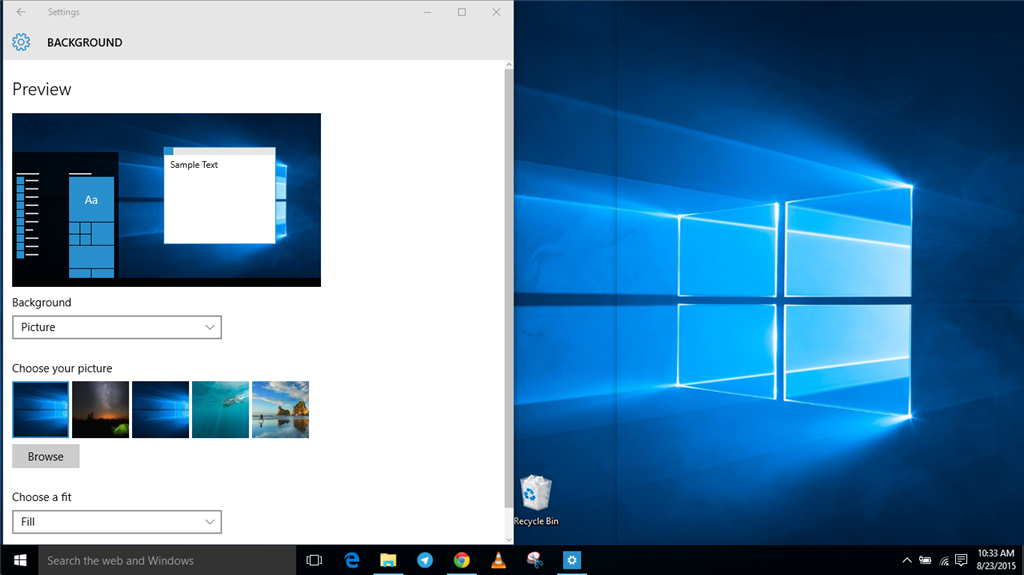Click the Browse button
The image size is (1024, 575).
(46, 456)
